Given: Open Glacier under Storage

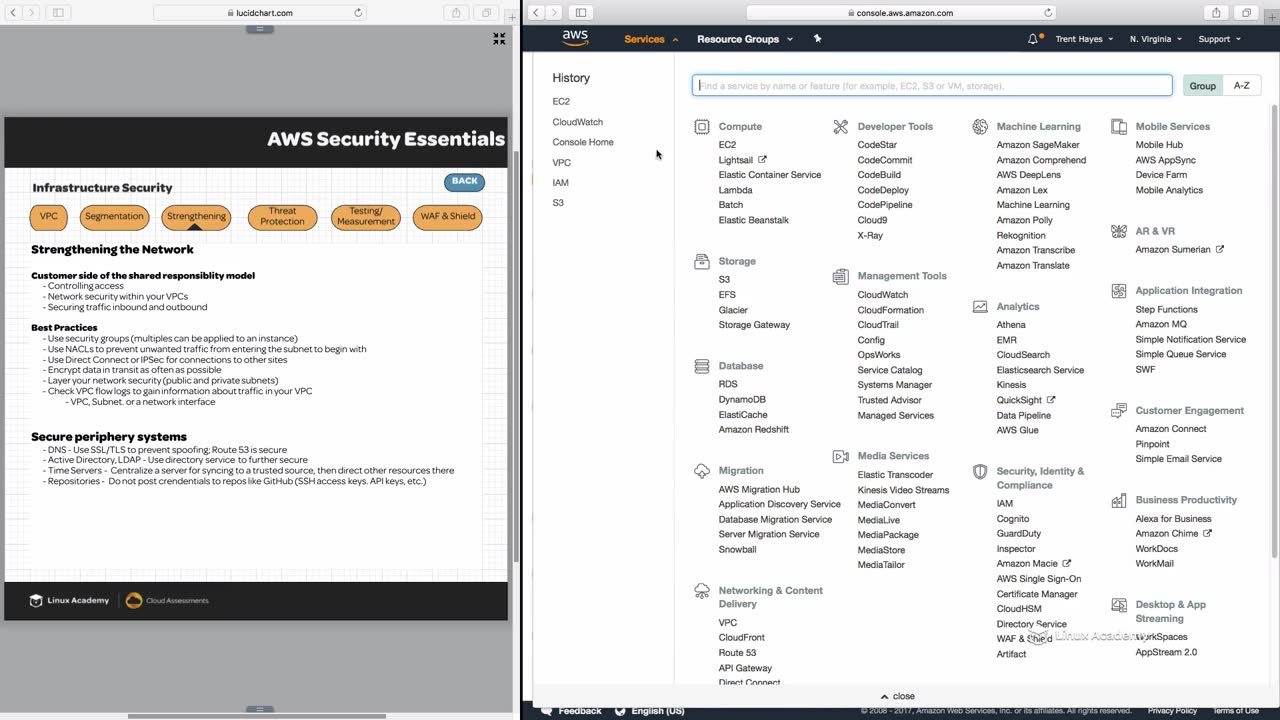Looking at the screenshot, I should (x=733, y=310).
